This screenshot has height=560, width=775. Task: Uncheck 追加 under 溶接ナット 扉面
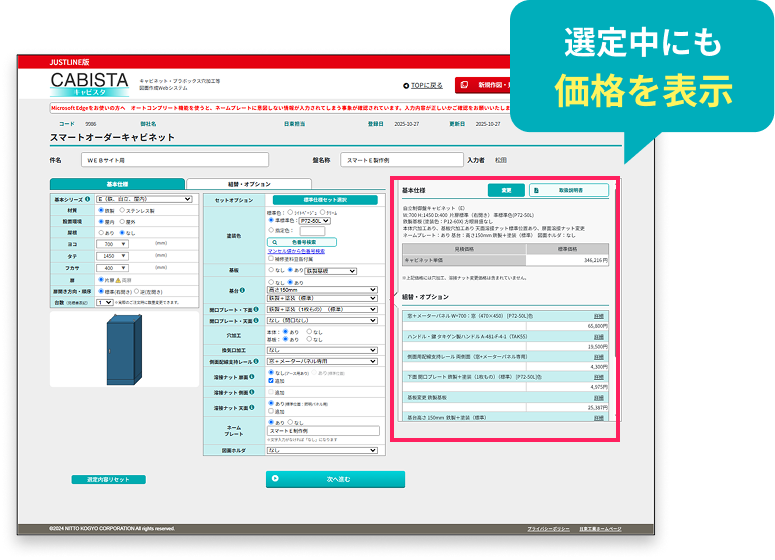pos(271,381)
